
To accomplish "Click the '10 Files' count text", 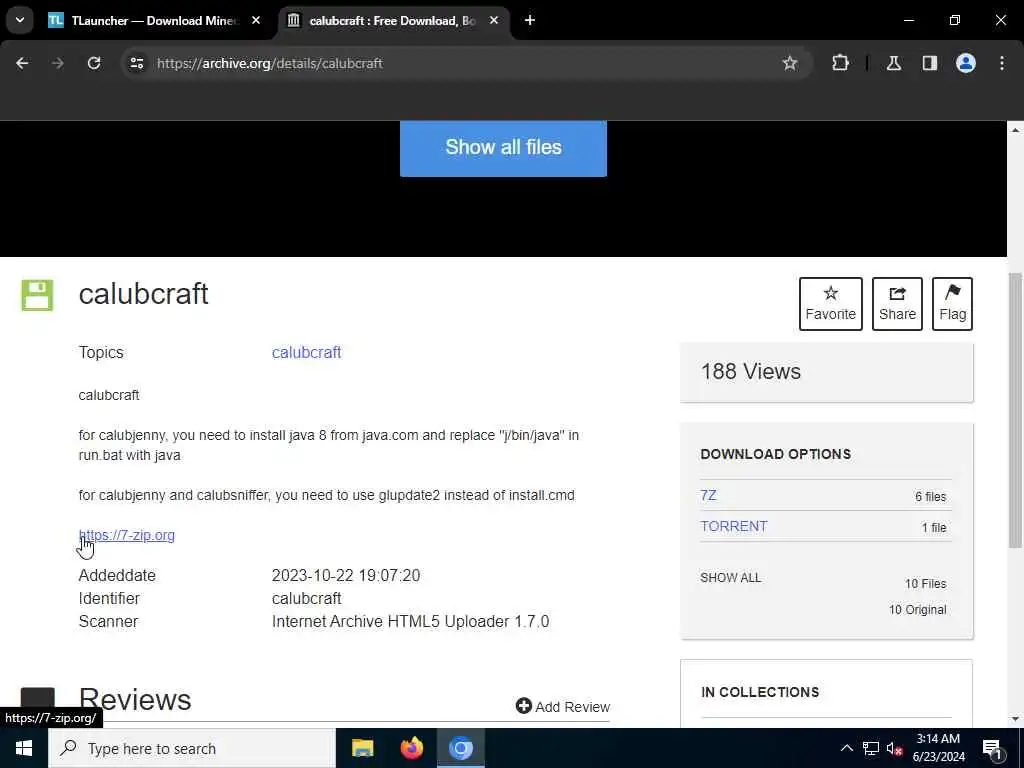I will click(925, 584).
